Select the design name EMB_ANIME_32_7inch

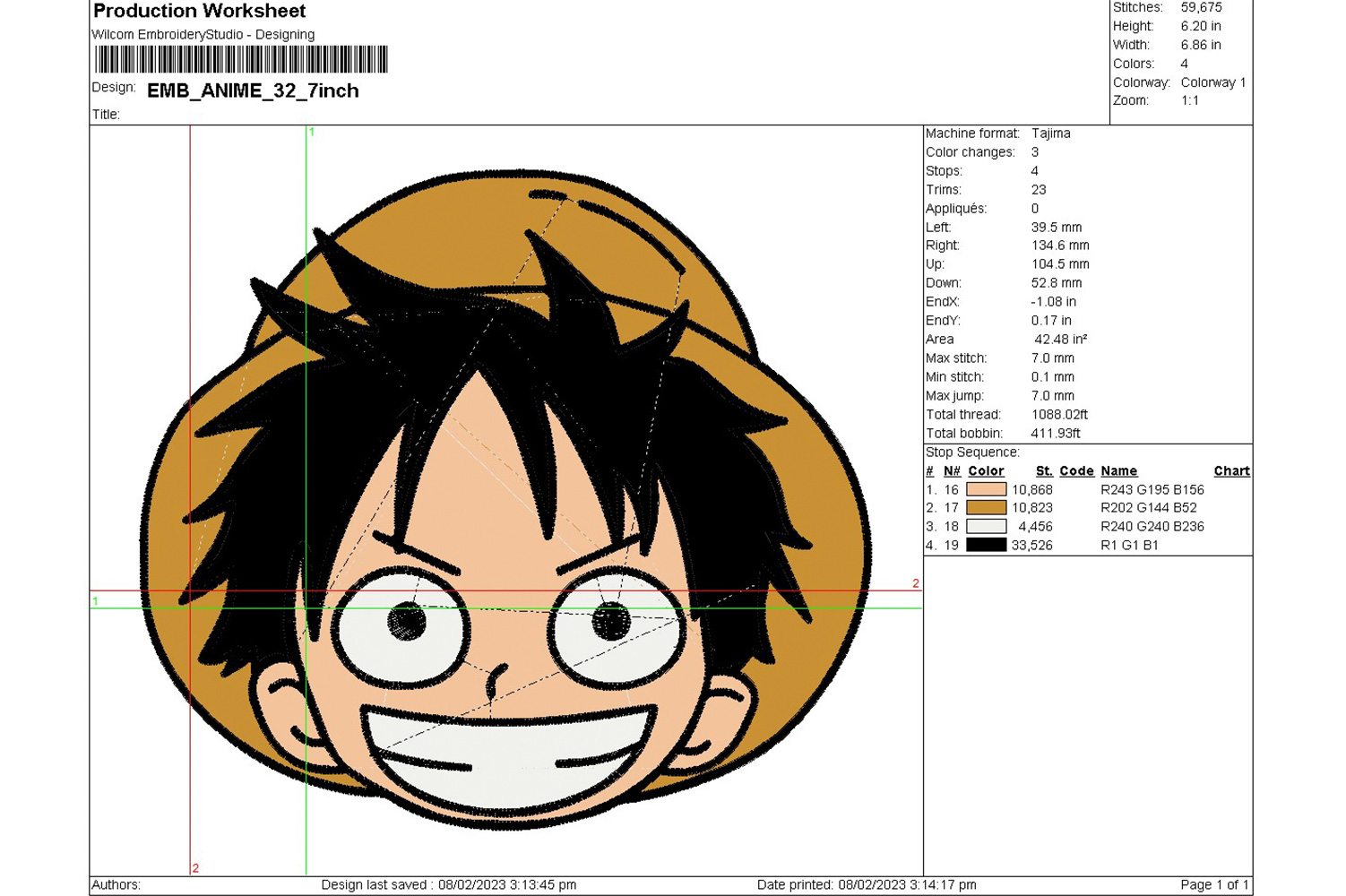coord(253,90)
